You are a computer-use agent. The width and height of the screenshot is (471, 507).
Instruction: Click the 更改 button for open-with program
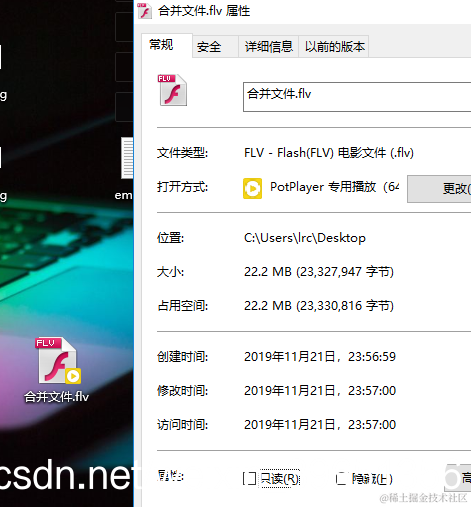[439, 189]
